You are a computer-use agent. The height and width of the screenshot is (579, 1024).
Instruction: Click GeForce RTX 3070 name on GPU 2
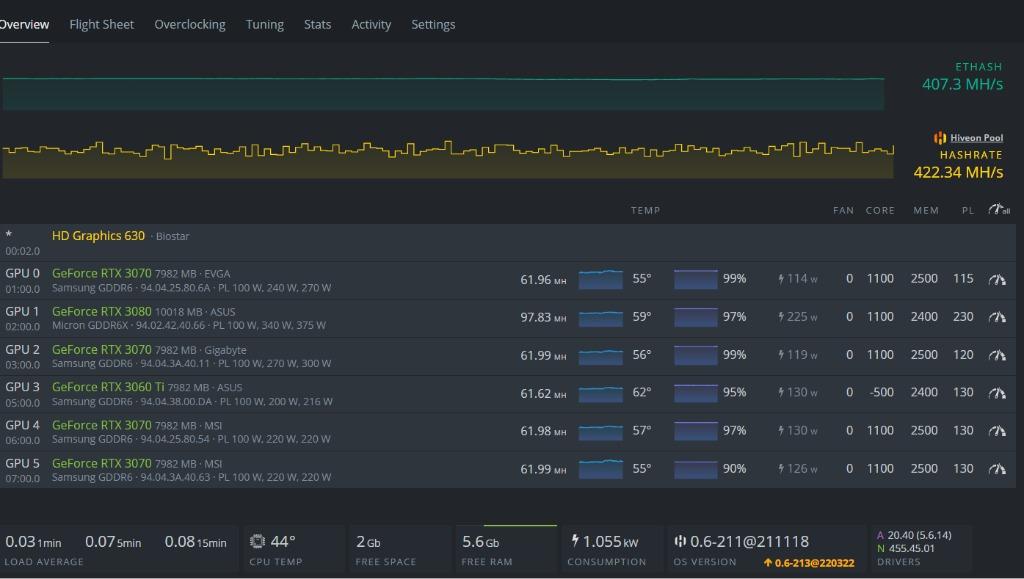(x=102, y=349)
